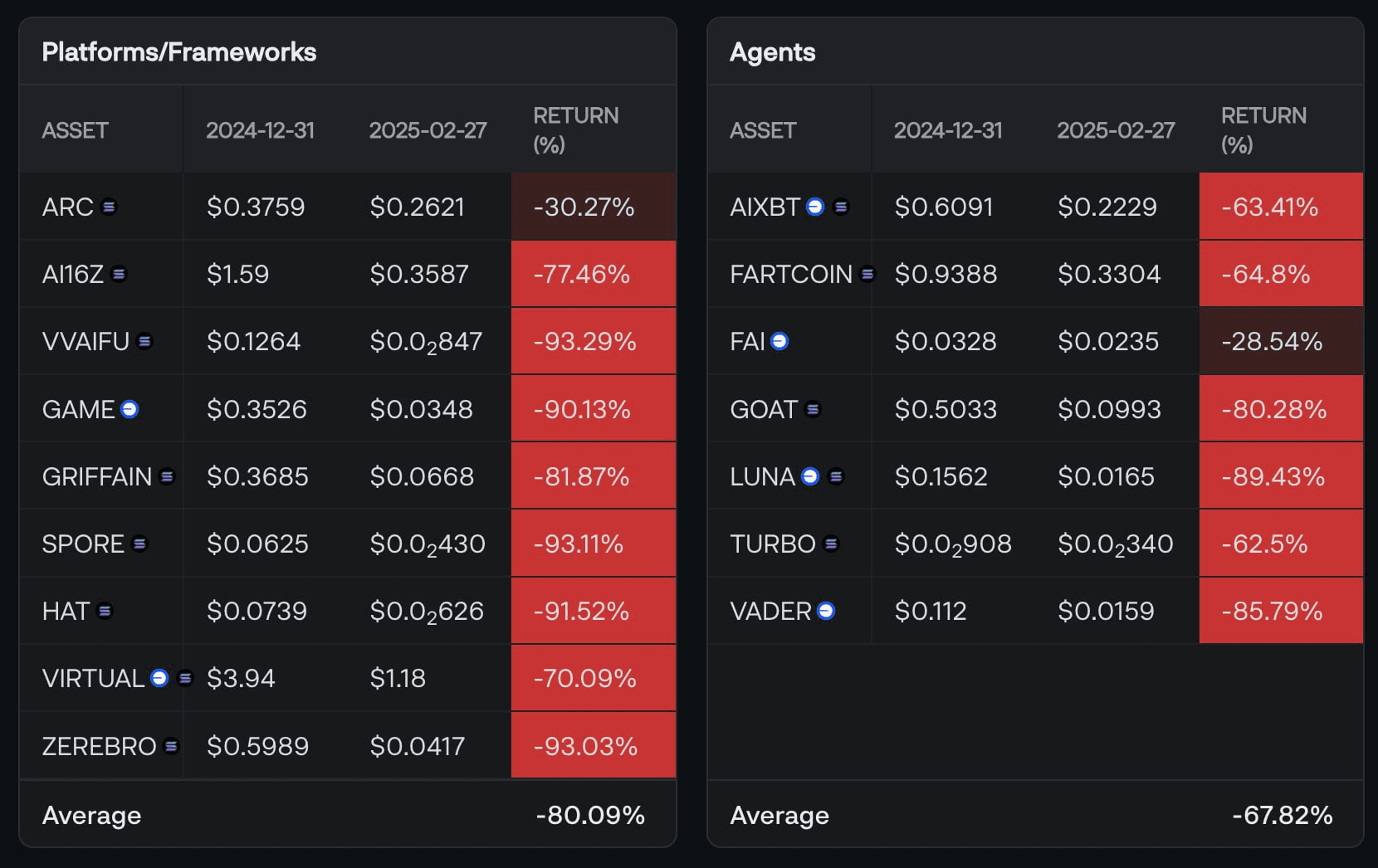Viewport: 1378px width, 868px height.
Task: Click the ASSET header in Platforms/Frameworks table
Action: [x=76, y=130]
